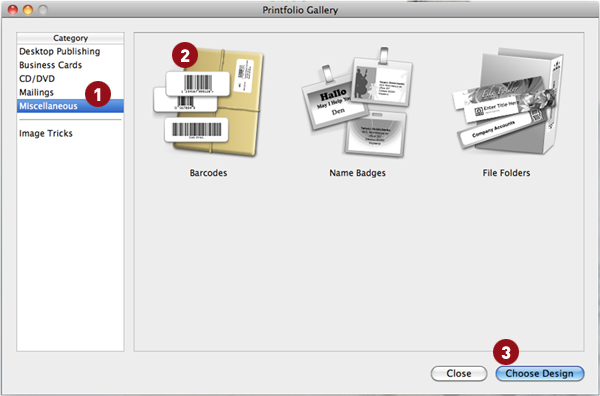
Task: Click the Category column header
Action: (70, 38)
